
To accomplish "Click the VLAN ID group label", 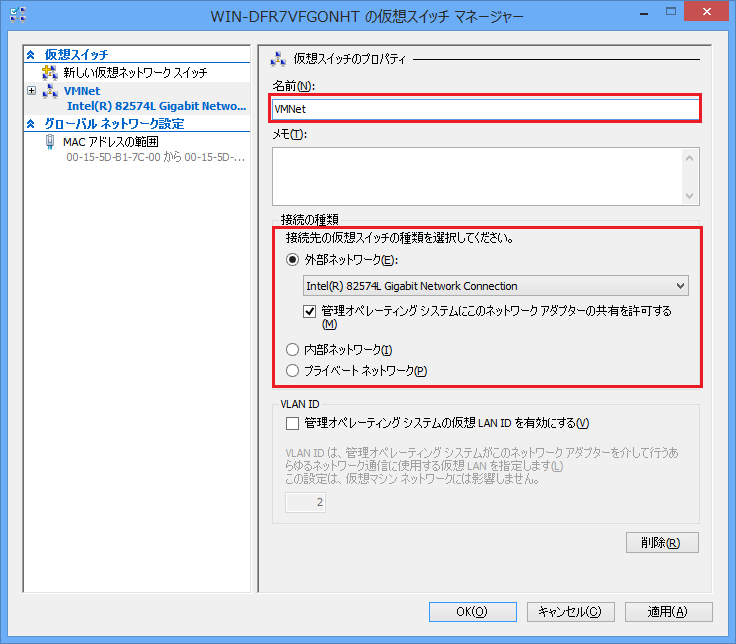I will 299,404.
